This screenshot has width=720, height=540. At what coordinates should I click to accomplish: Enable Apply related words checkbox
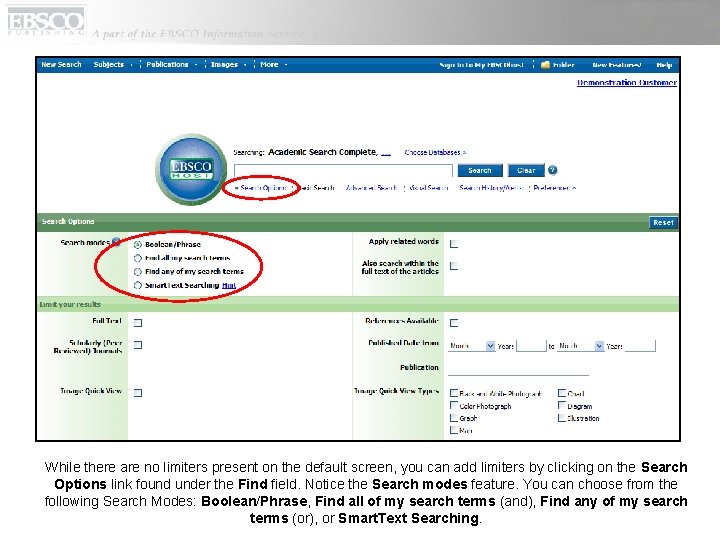[x=454, y=244]
